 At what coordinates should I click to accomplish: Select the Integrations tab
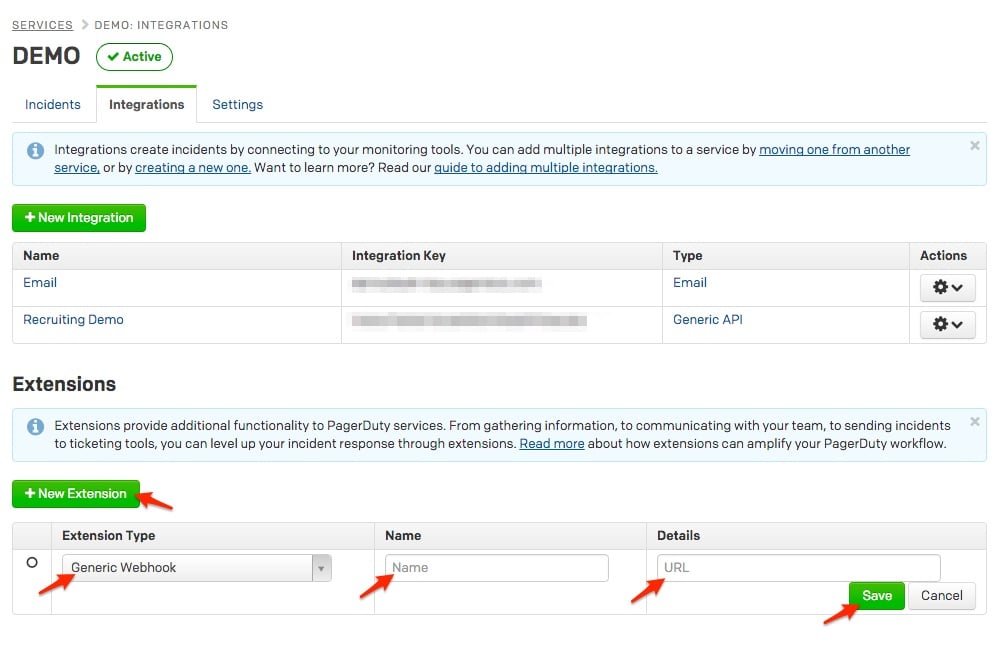(x=146, y=104)
